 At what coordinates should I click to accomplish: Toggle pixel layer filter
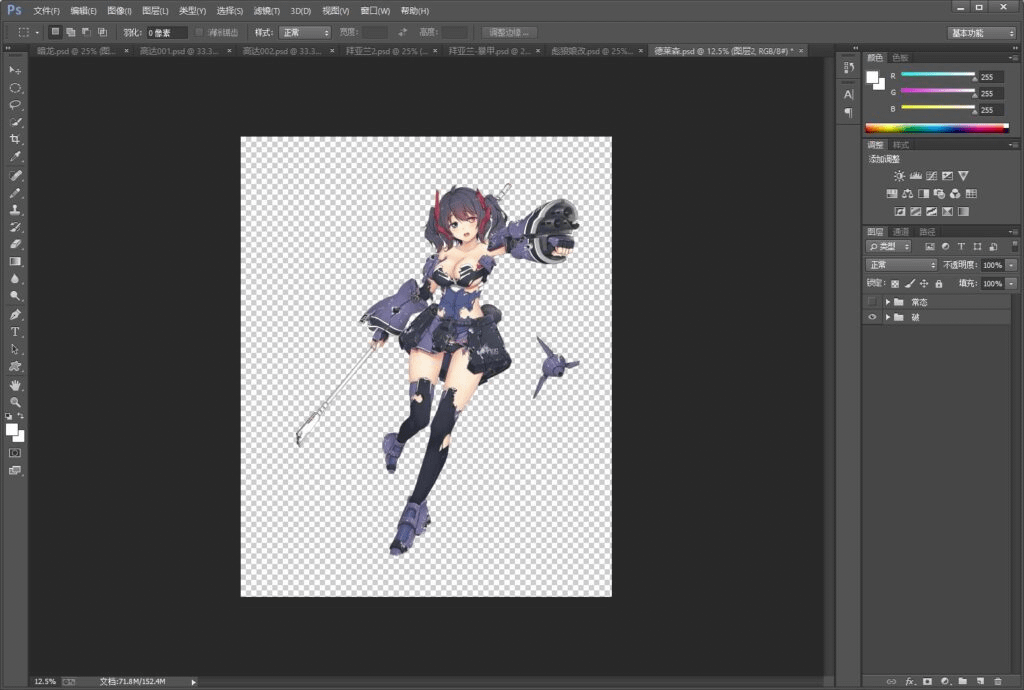coord(929,247)
